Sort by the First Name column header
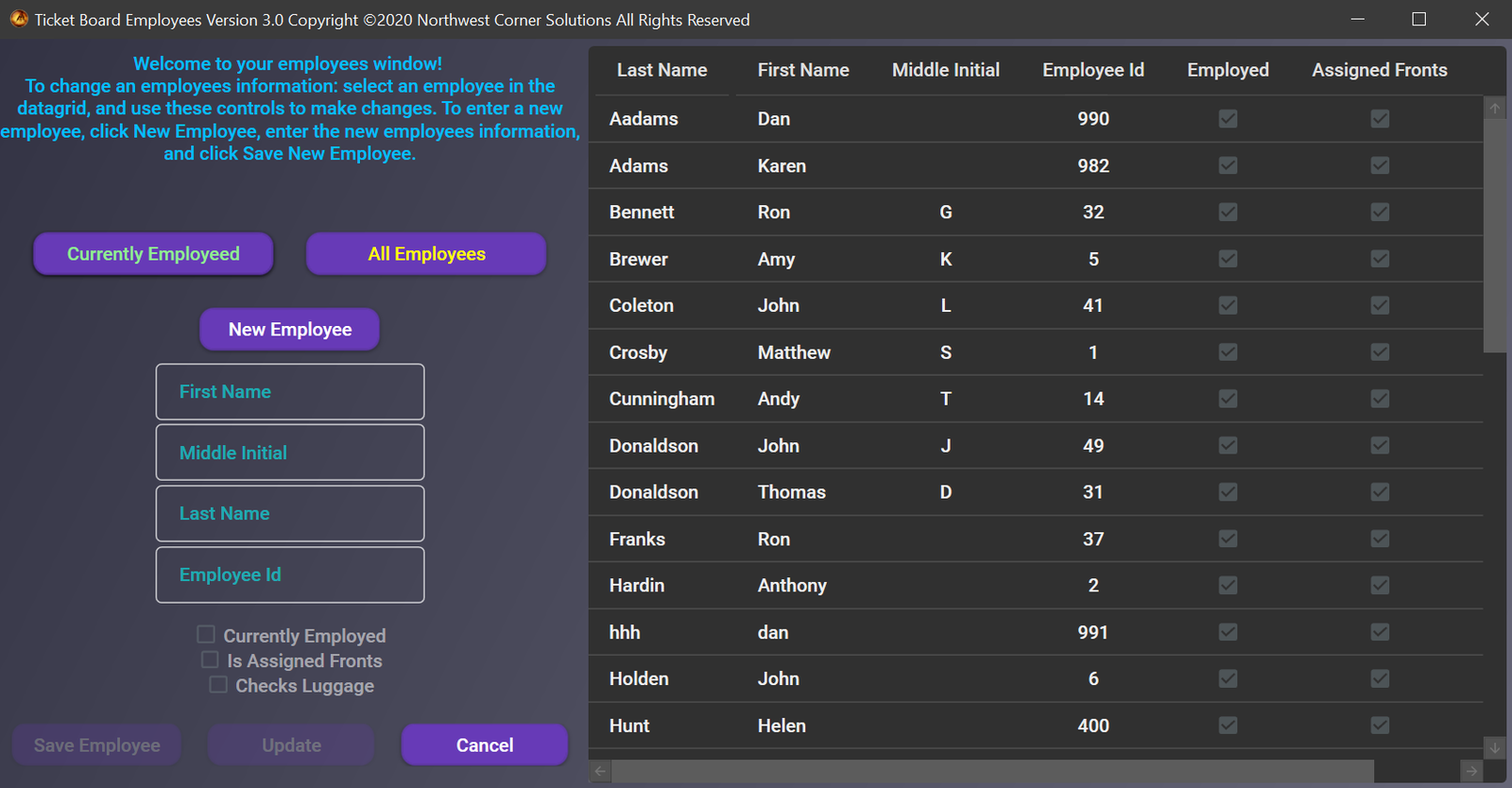 click(x=802, y=70)
